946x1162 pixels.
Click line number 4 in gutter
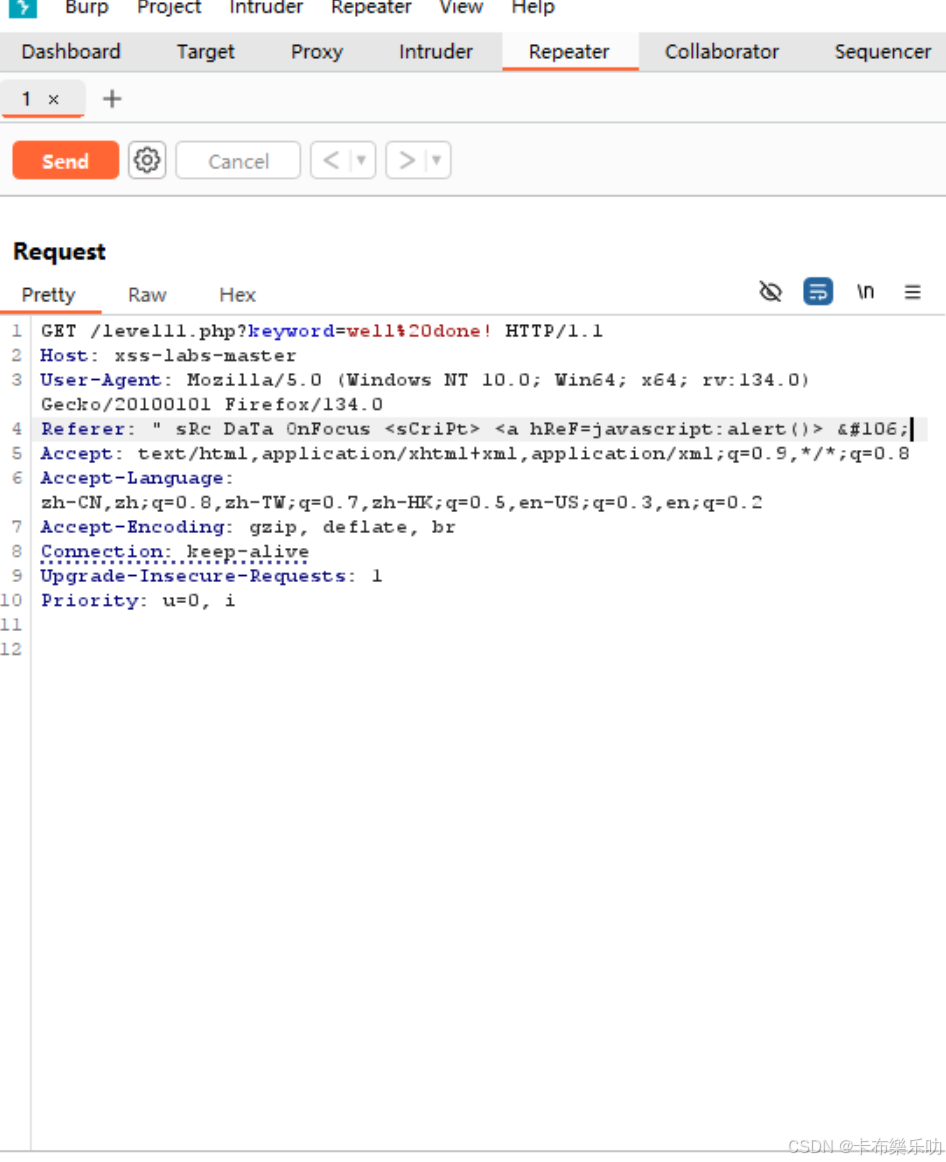(16, 429)
